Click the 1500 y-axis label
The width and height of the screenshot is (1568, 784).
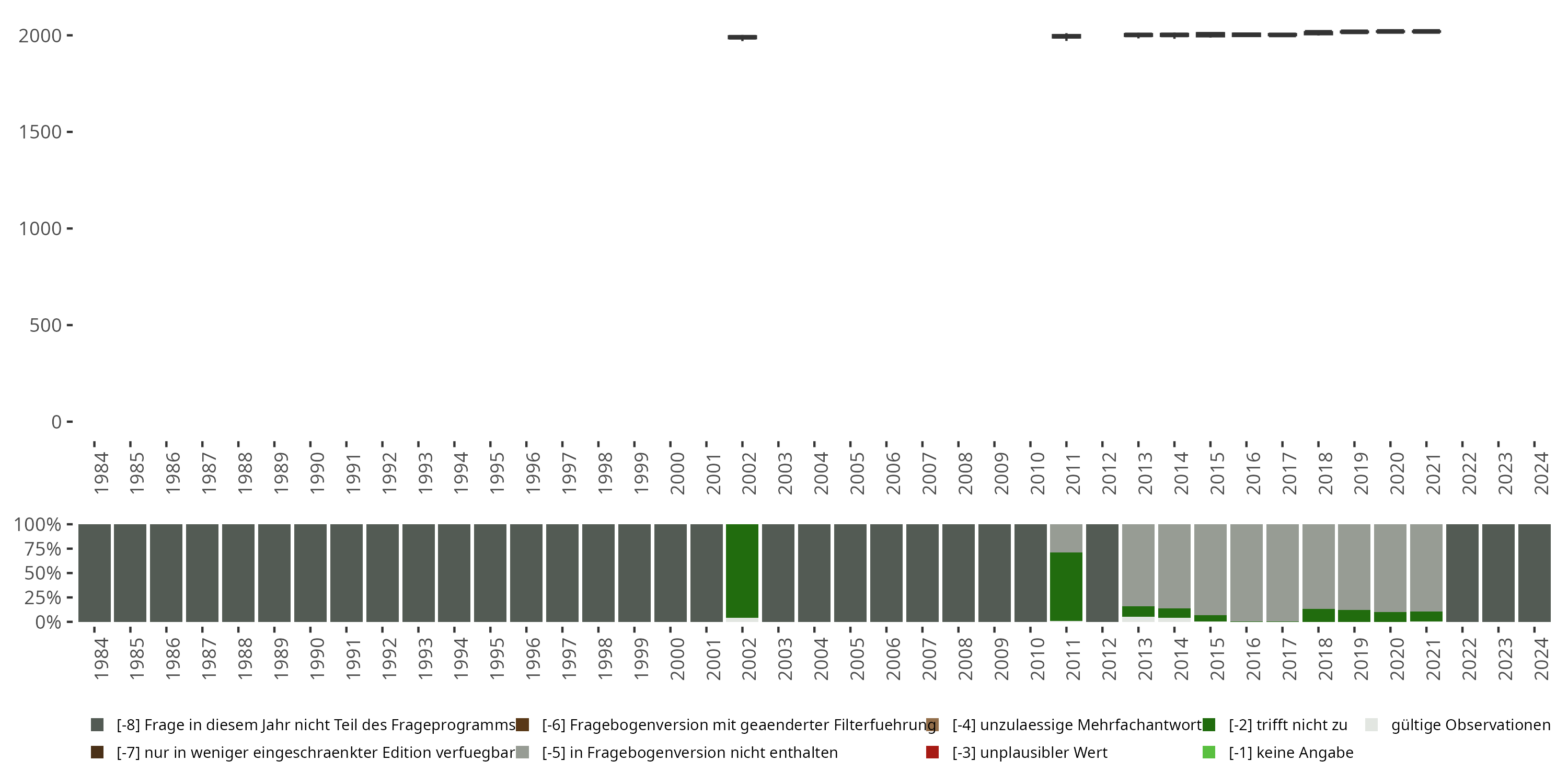click(x=40, y=132)
